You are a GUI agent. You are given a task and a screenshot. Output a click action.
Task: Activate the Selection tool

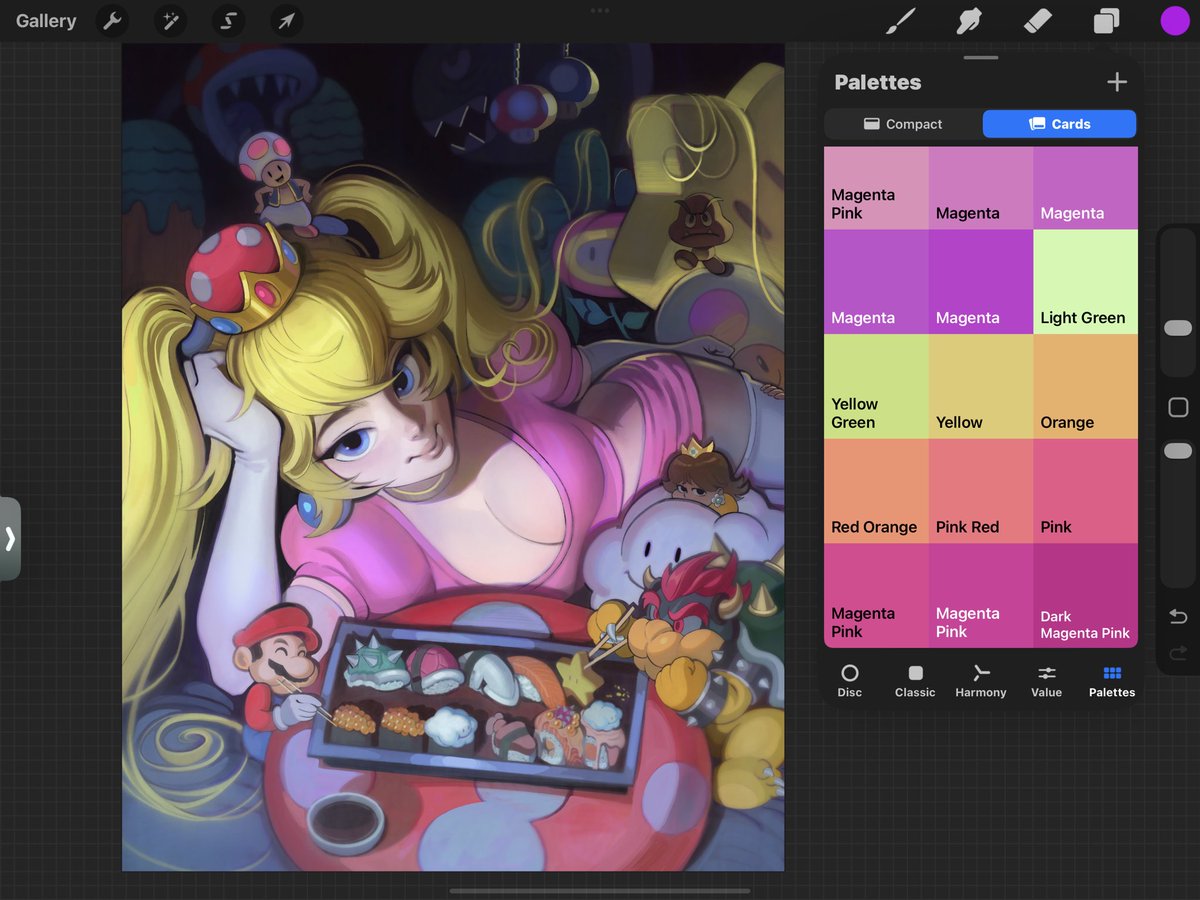coord(228,21)
